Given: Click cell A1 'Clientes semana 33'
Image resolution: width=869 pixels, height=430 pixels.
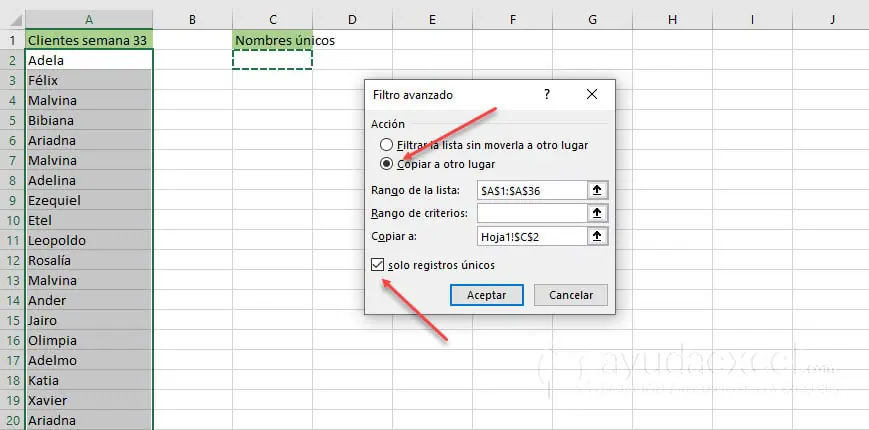Looking at the screenshot, I should (x=90, y=40).
